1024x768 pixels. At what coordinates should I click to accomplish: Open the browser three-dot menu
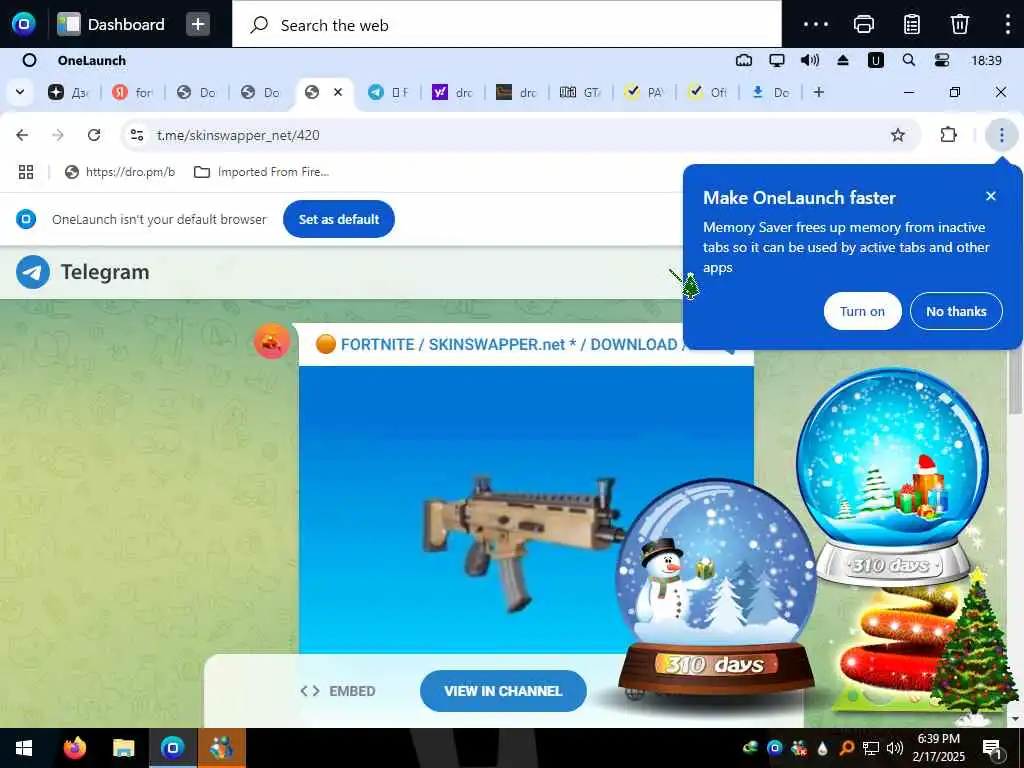[1001, 135]
